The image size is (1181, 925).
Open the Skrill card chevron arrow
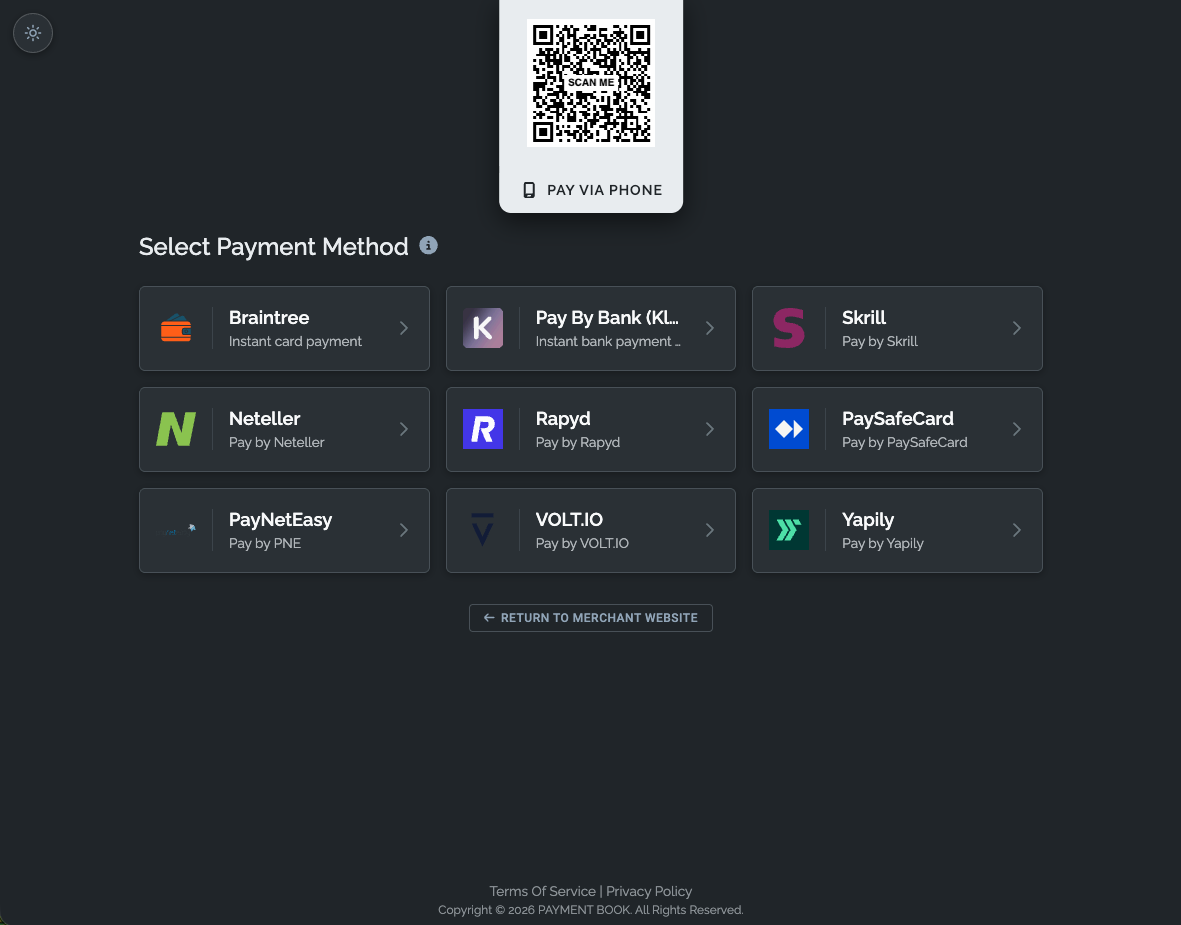point(1017,328)
